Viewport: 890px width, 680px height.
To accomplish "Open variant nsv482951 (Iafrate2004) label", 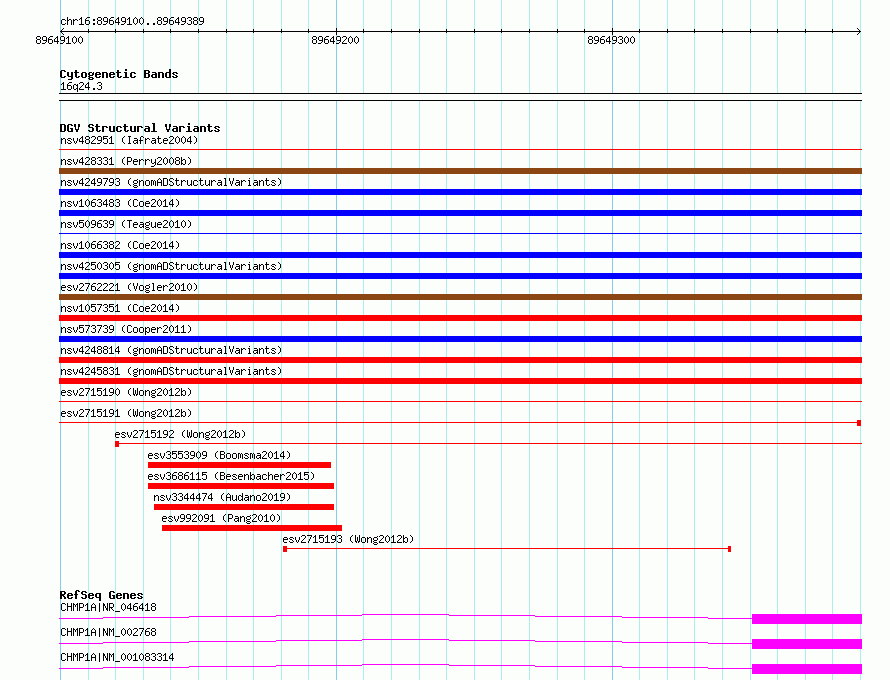I will point(129,140).
